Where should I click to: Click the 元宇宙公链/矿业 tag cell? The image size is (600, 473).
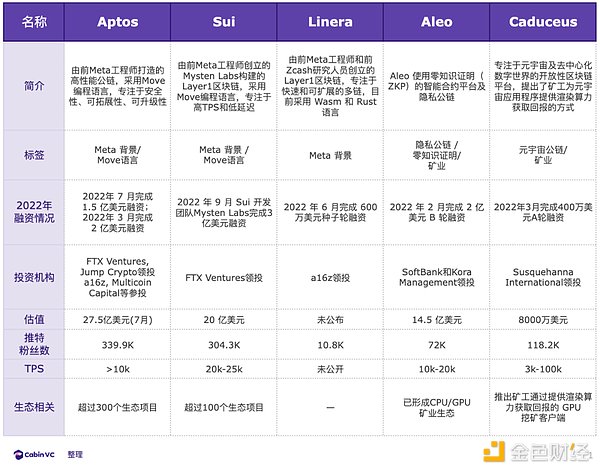point(543,155)
